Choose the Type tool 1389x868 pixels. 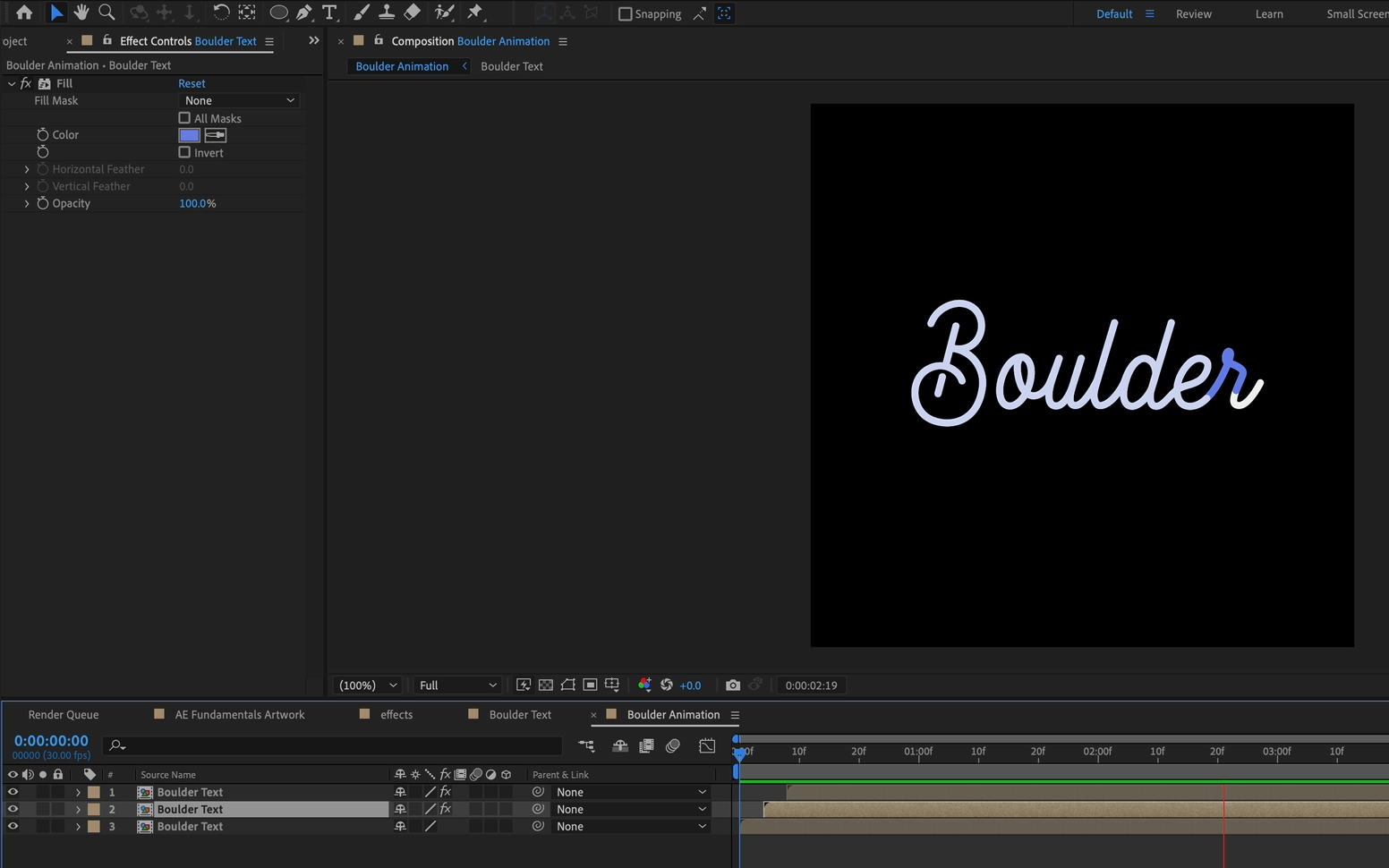tap(330, 13)
